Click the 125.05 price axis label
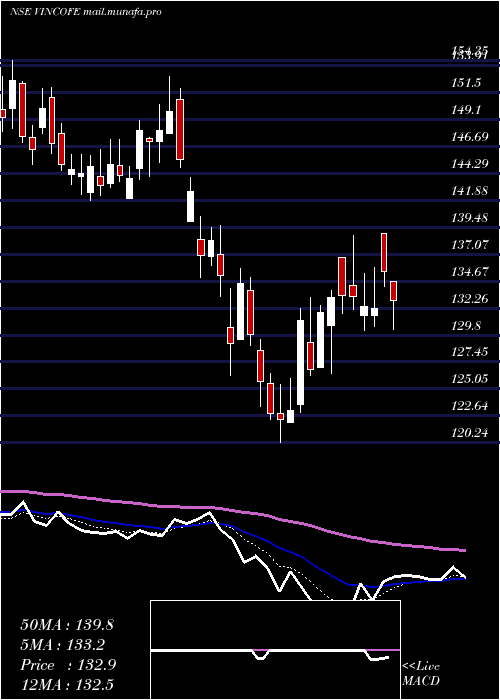This screenshot has height=700, width=500. pos(469,379)
